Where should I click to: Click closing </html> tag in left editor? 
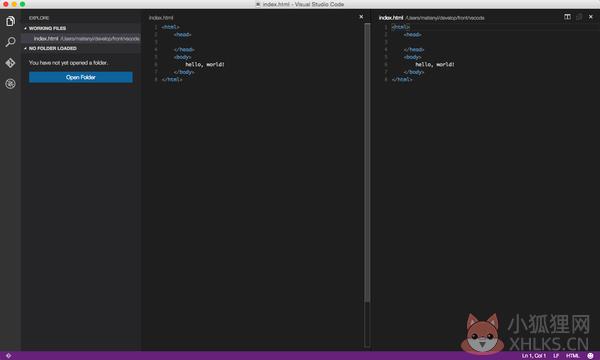click(x=172, y=80)
